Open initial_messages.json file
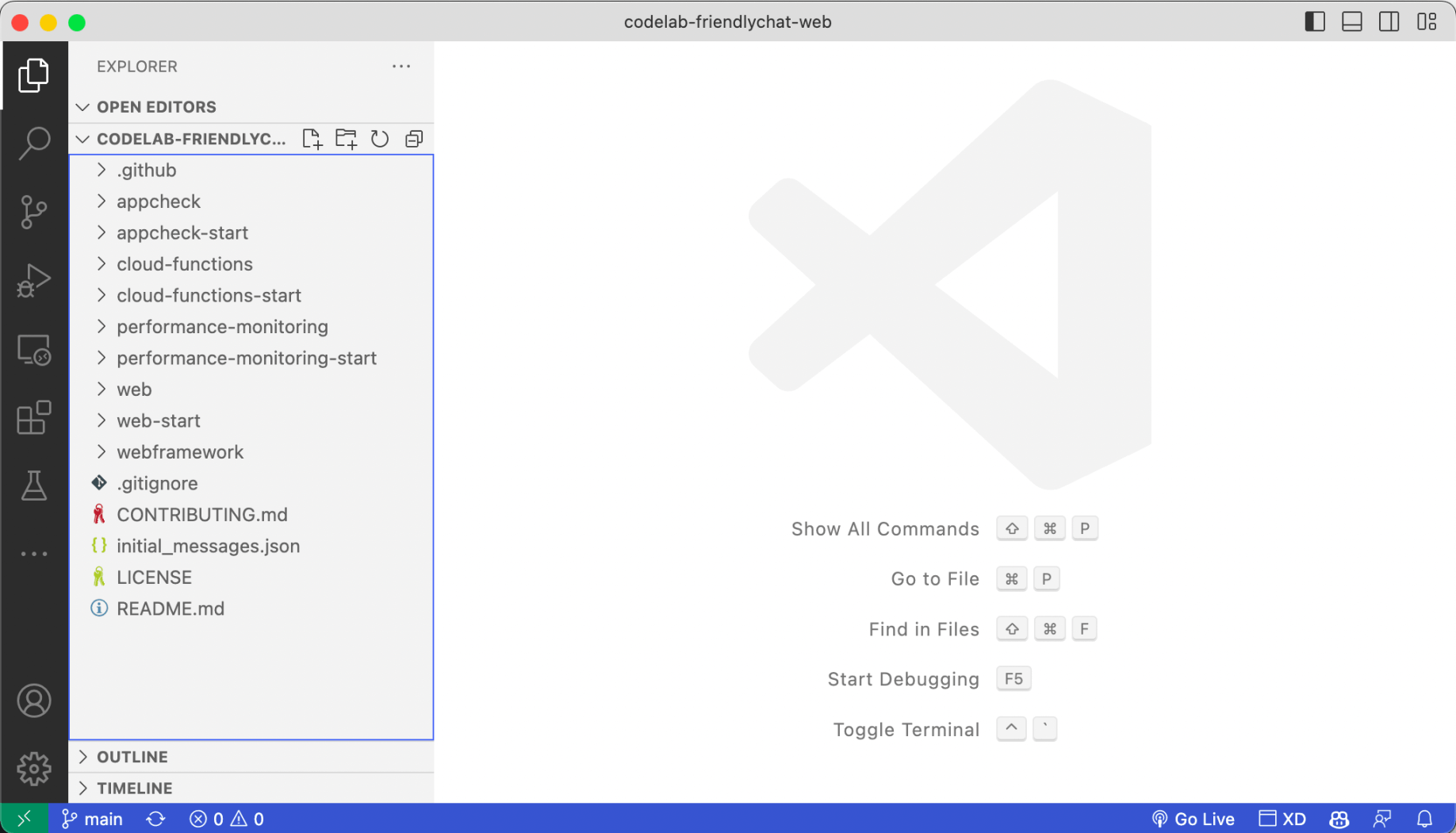The height and width of the screenshot is (833, 1456). tap(251, 547)
